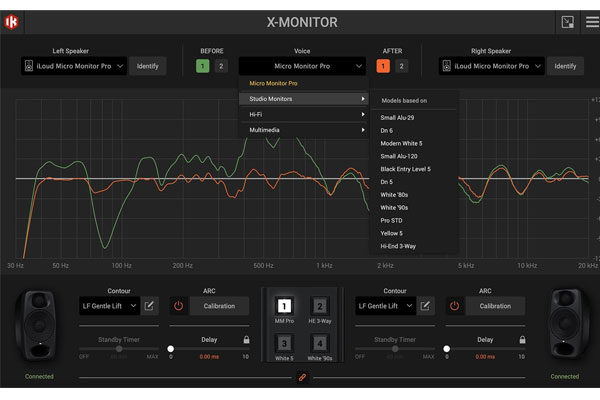Open the hamburger main menu

592,22
